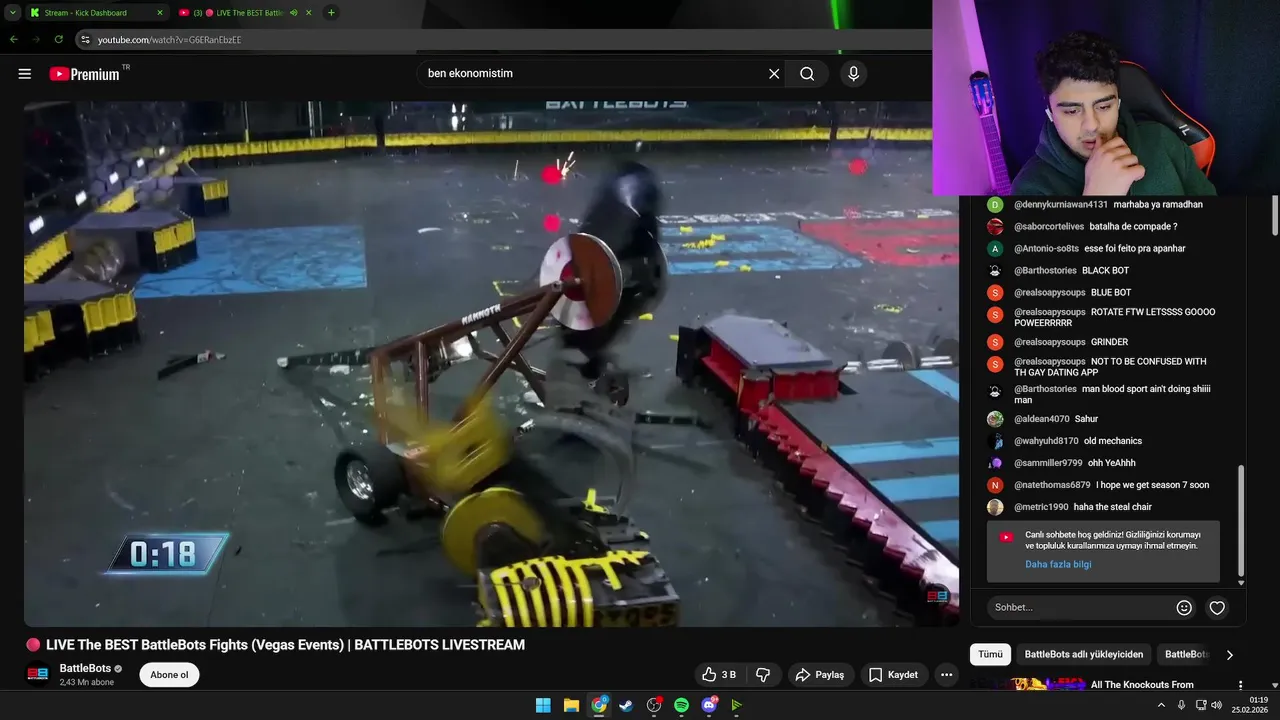Show more filter chips with the right arrow
Viewport: 1280px width, 720px height.
coord(1229,655)
